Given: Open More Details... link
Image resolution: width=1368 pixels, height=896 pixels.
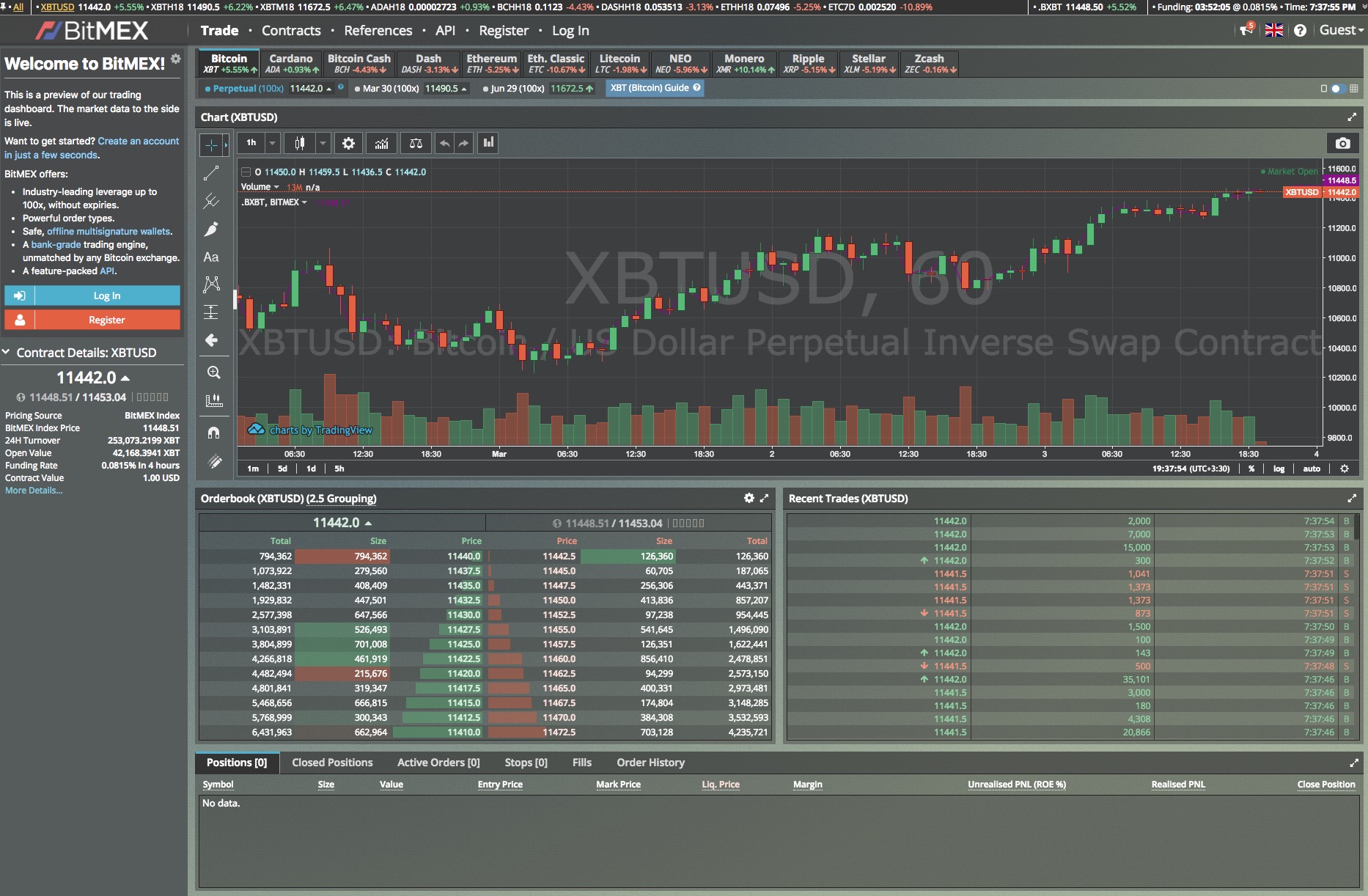Looking at the screenshot, I should [x=34, y=491].
